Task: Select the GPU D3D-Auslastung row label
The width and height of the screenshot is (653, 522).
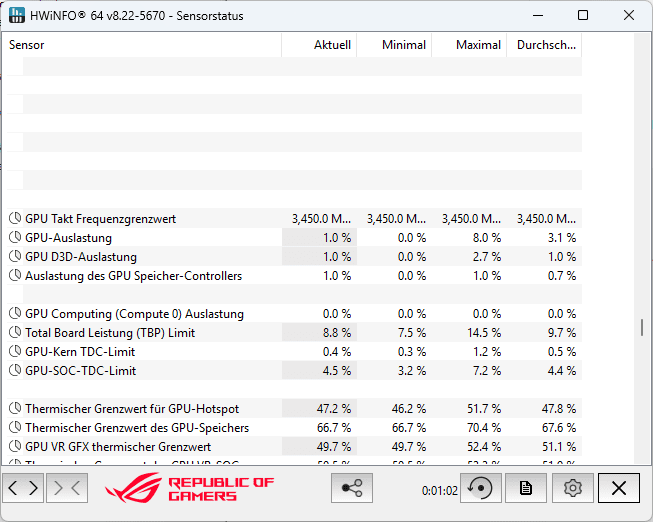Action: pyautogui.click(x=81, y=257)
